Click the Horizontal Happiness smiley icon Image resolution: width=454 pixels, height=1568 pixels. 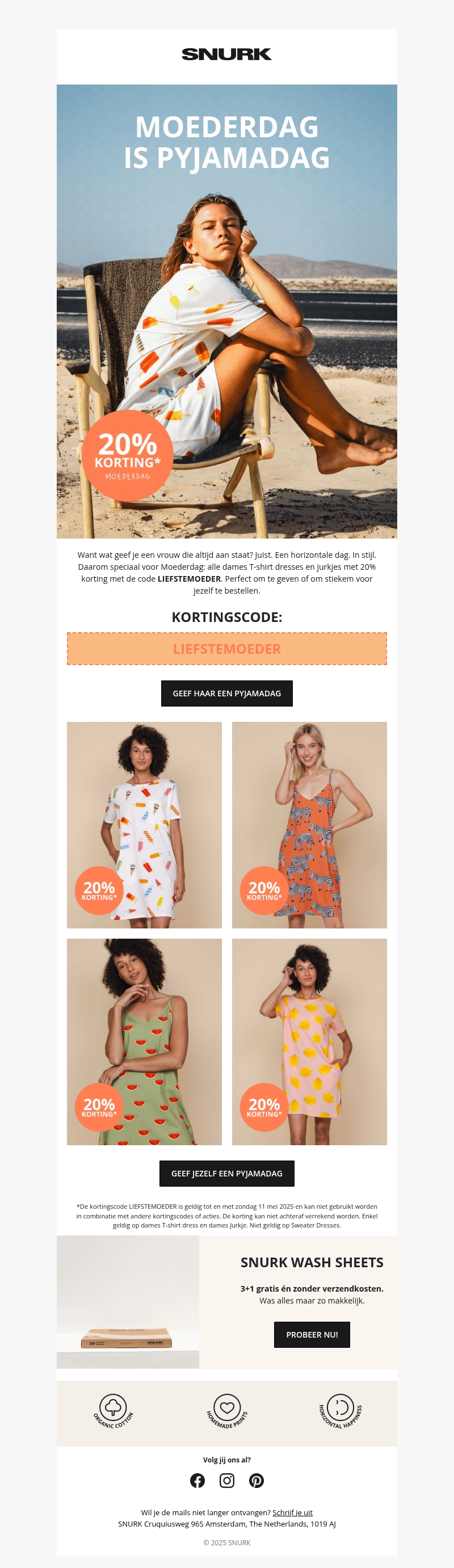coord(340,1411)
